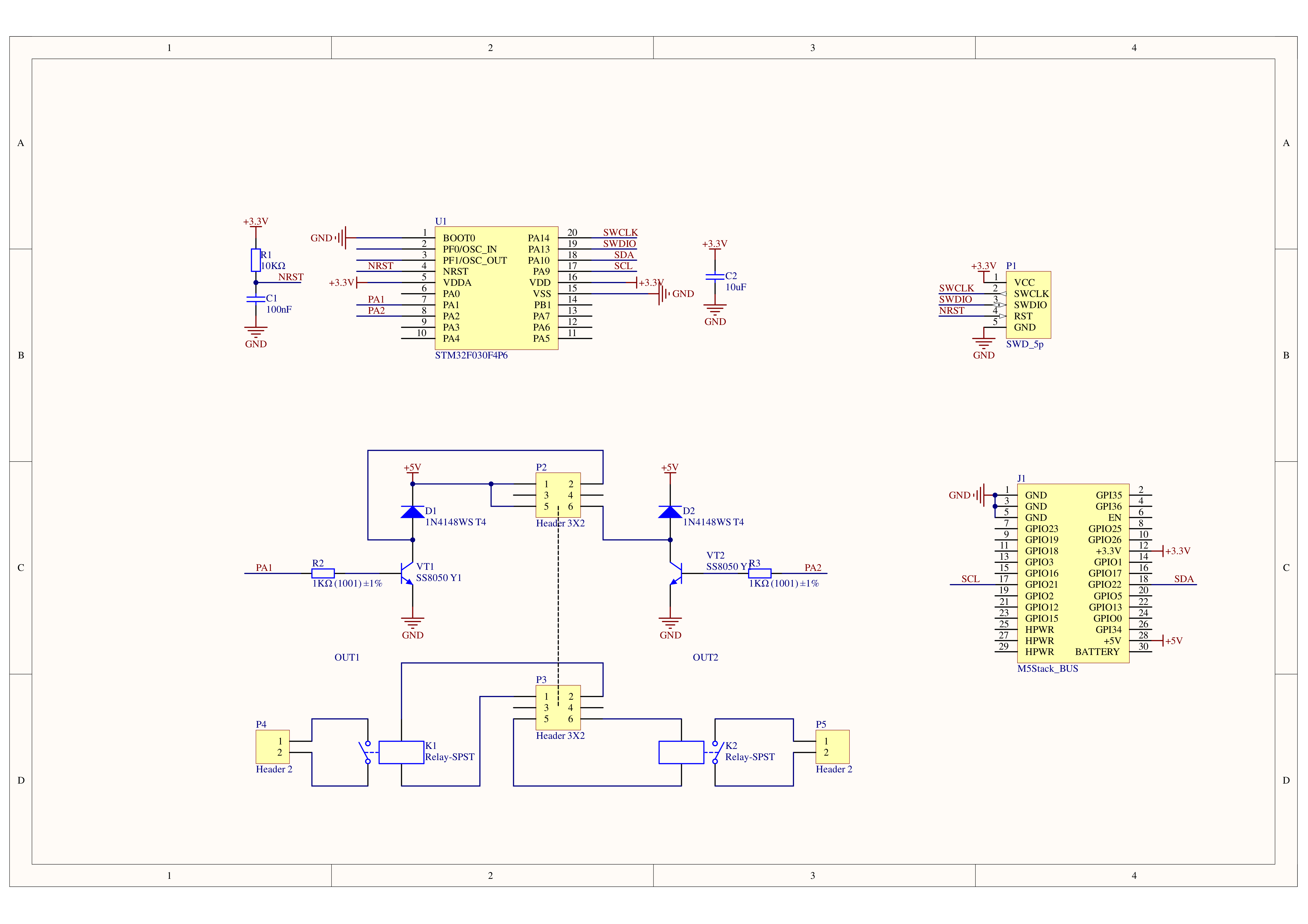Select the SWDIO net label at PA13

point(619,244)
